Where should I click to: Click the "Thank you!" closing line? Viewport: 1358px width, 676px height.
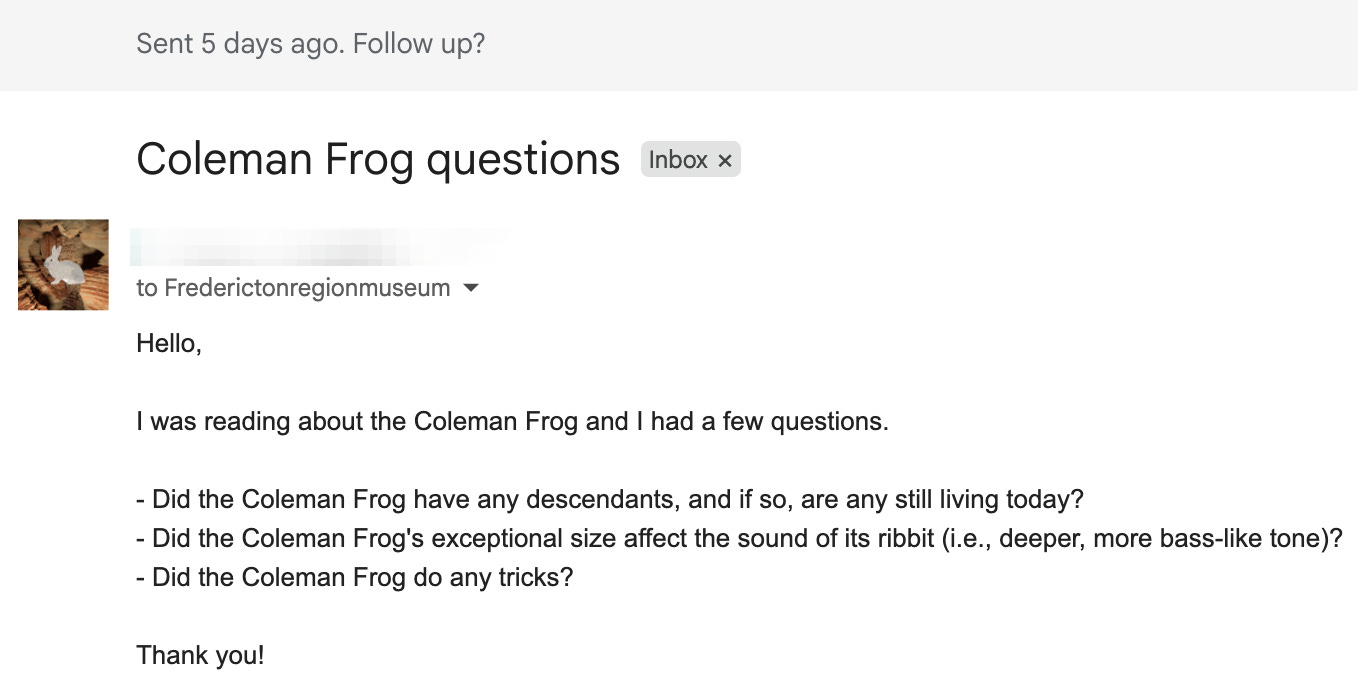[x=200, y=656]
